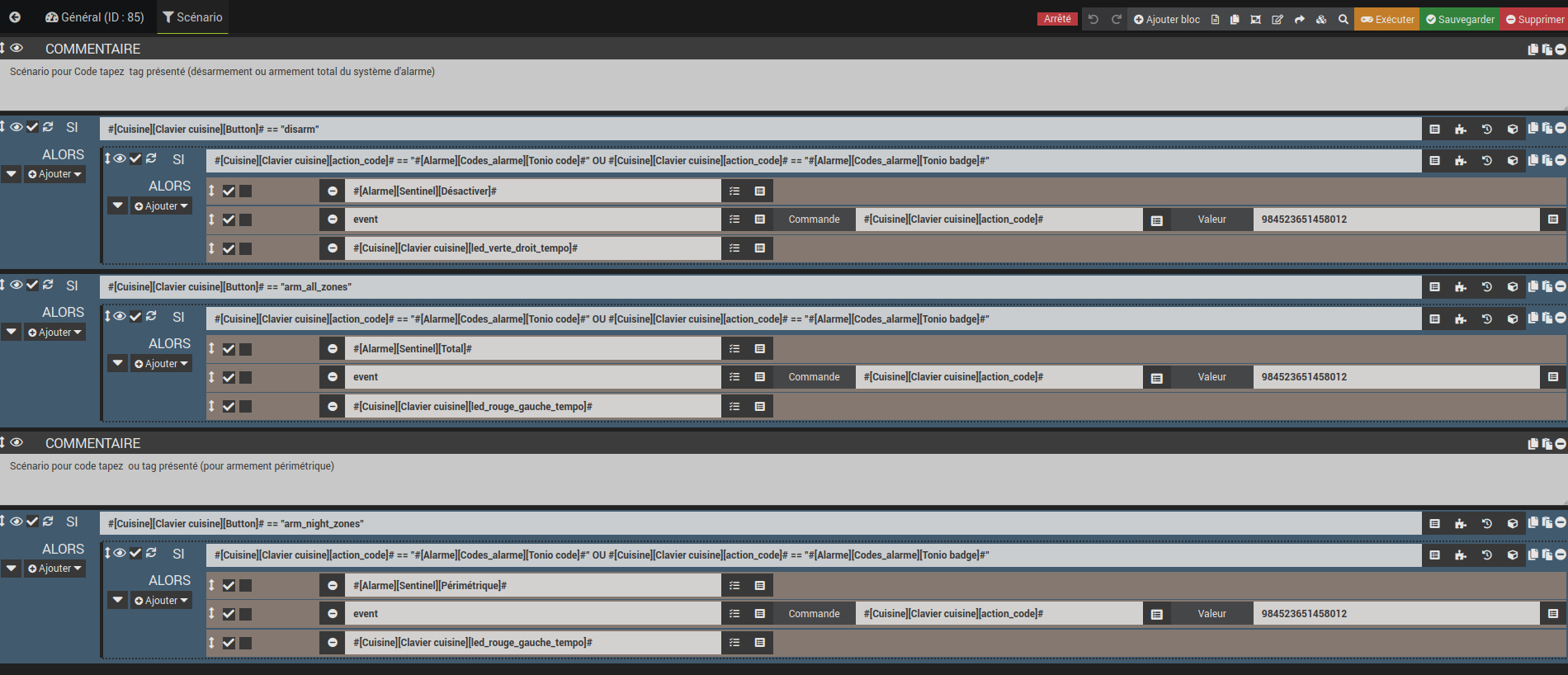Click the undo icon in the toolbar

[x=1093, y=19]
